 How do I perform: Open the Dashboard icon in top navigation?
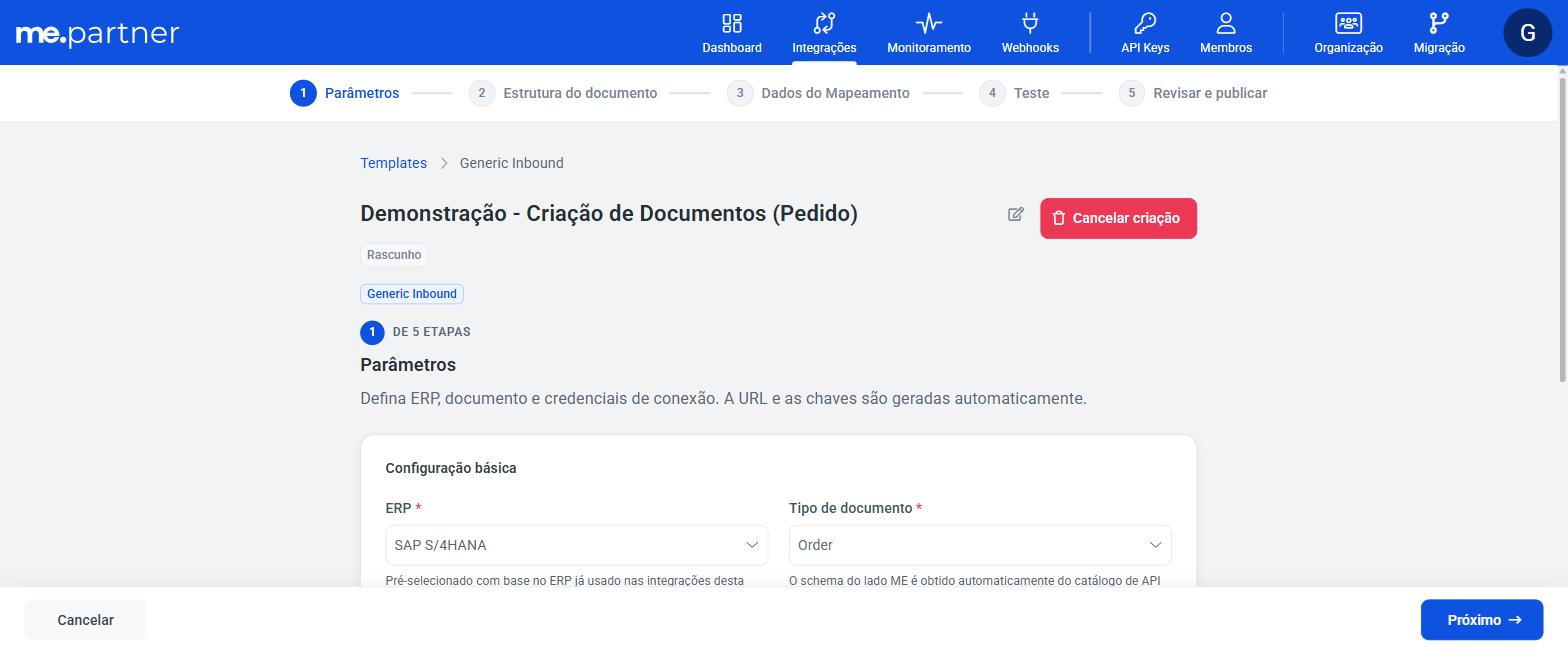coord(732,23)
